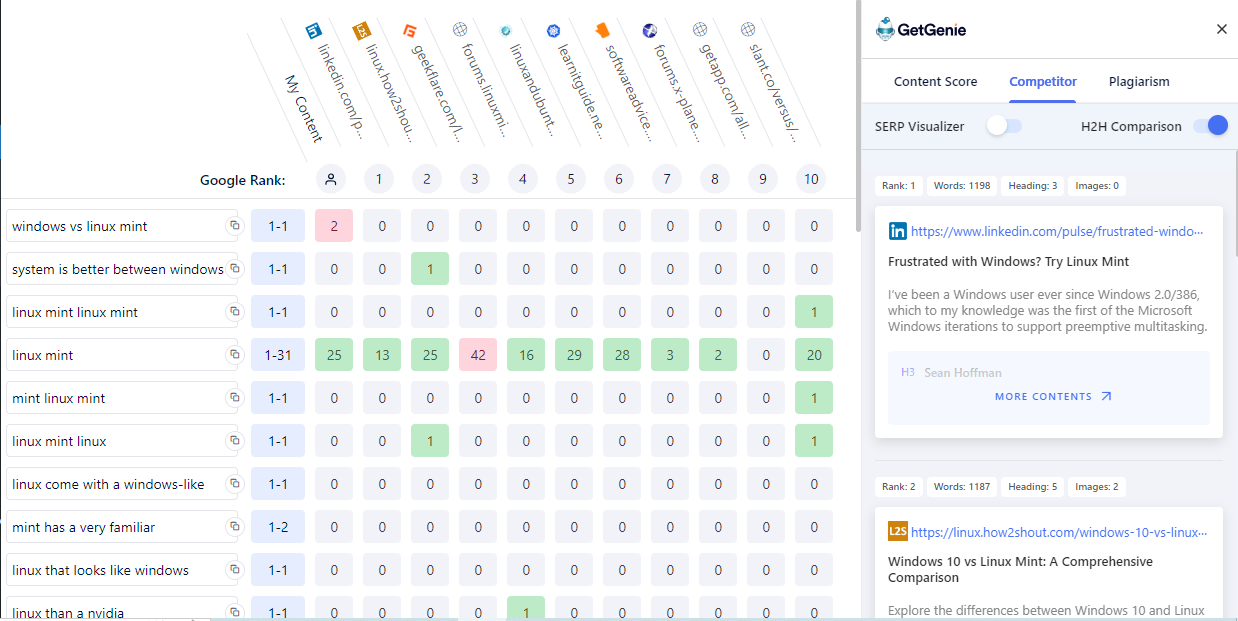Click the pink cell showing 2 under My Content

click(334, 226)
